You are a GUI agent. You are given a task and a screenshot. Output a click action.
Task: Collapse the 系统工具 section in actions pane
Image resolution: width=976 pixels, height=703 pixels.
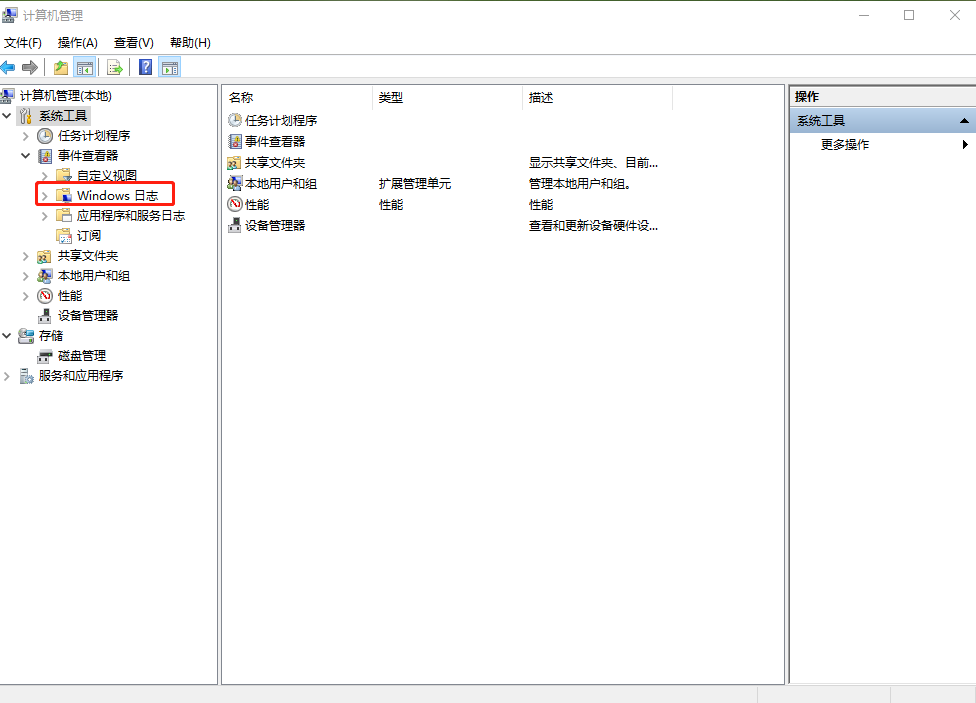click(x=964, y=121)
